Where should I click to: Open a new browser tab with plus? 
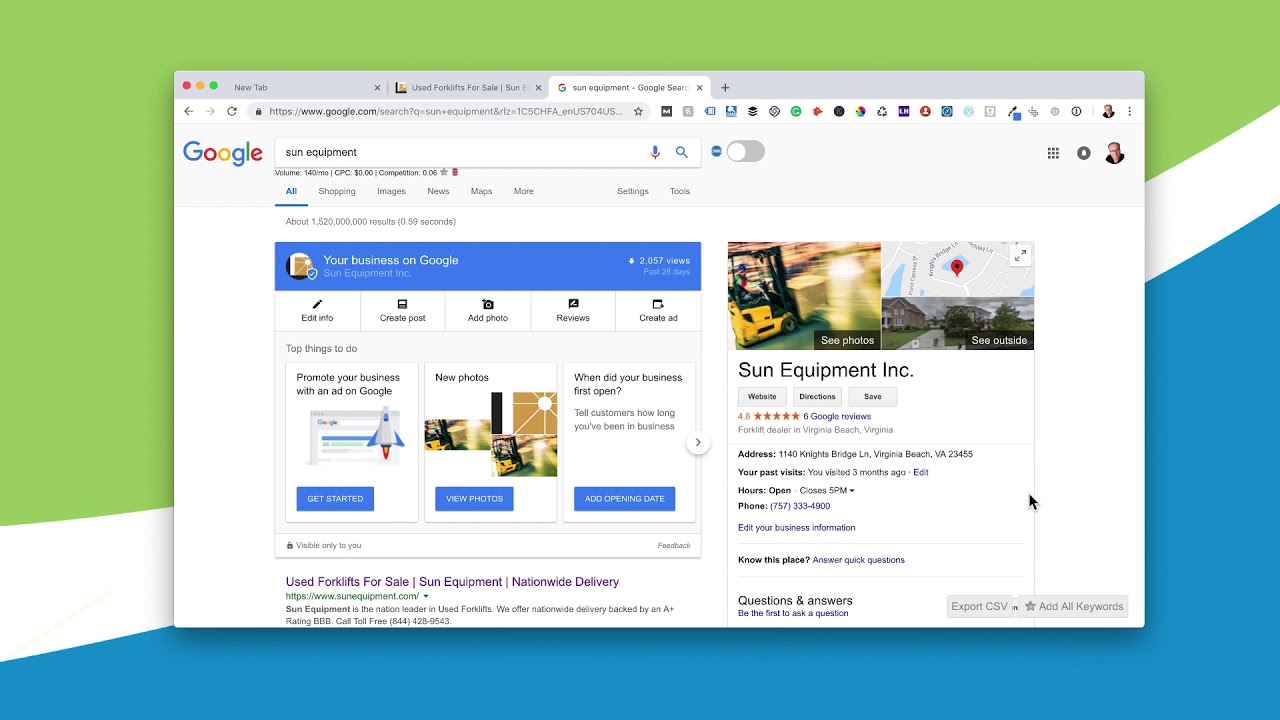725,88
